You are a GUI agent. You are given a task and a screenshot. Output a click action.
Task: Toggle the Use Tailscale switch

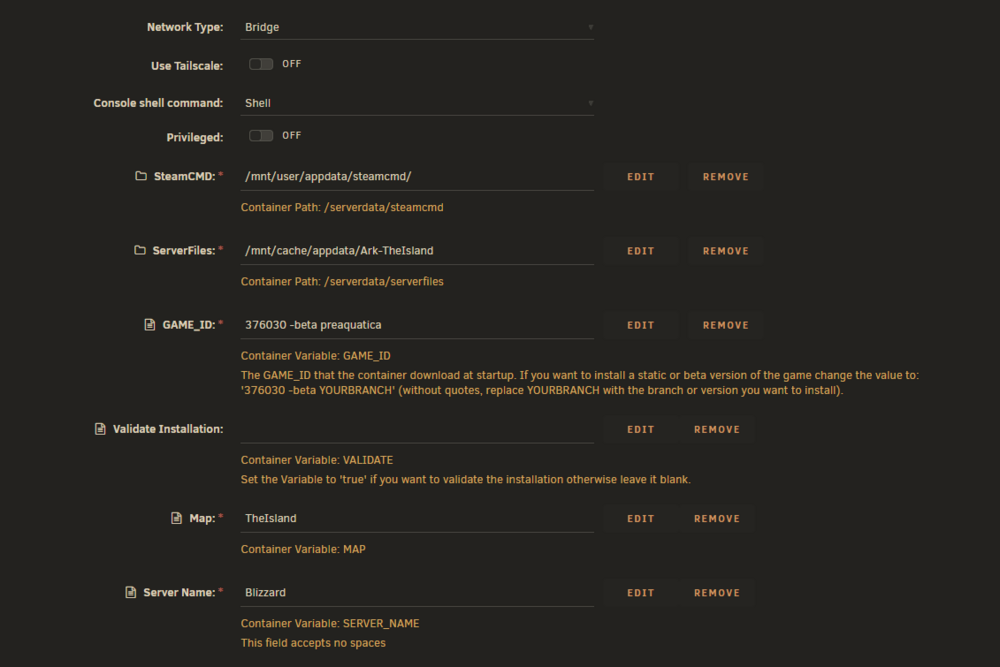(261, 64)
